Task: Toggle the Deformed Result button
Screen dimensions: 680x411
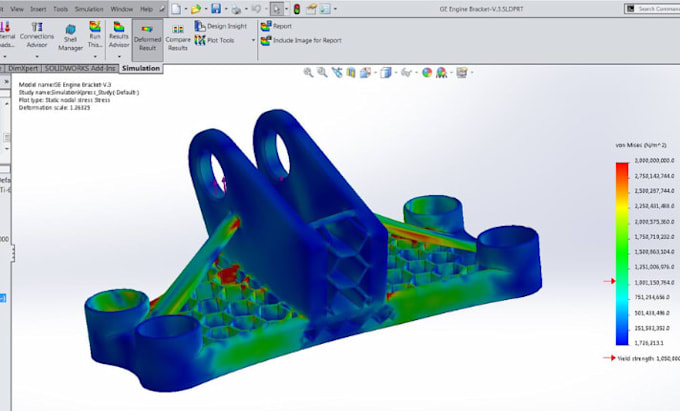Action: pos(147,38)
